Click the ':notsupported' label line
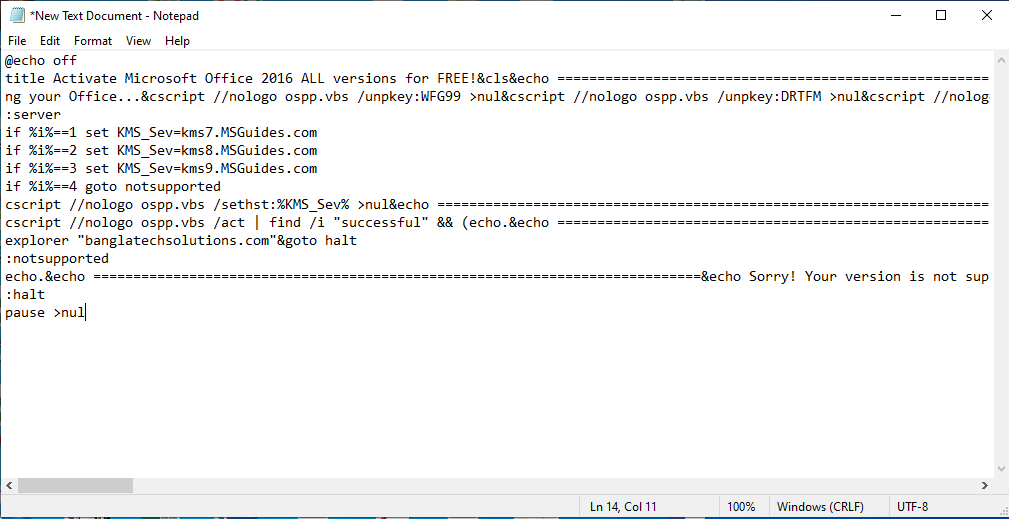The image size is (1009, 519). 57,259
